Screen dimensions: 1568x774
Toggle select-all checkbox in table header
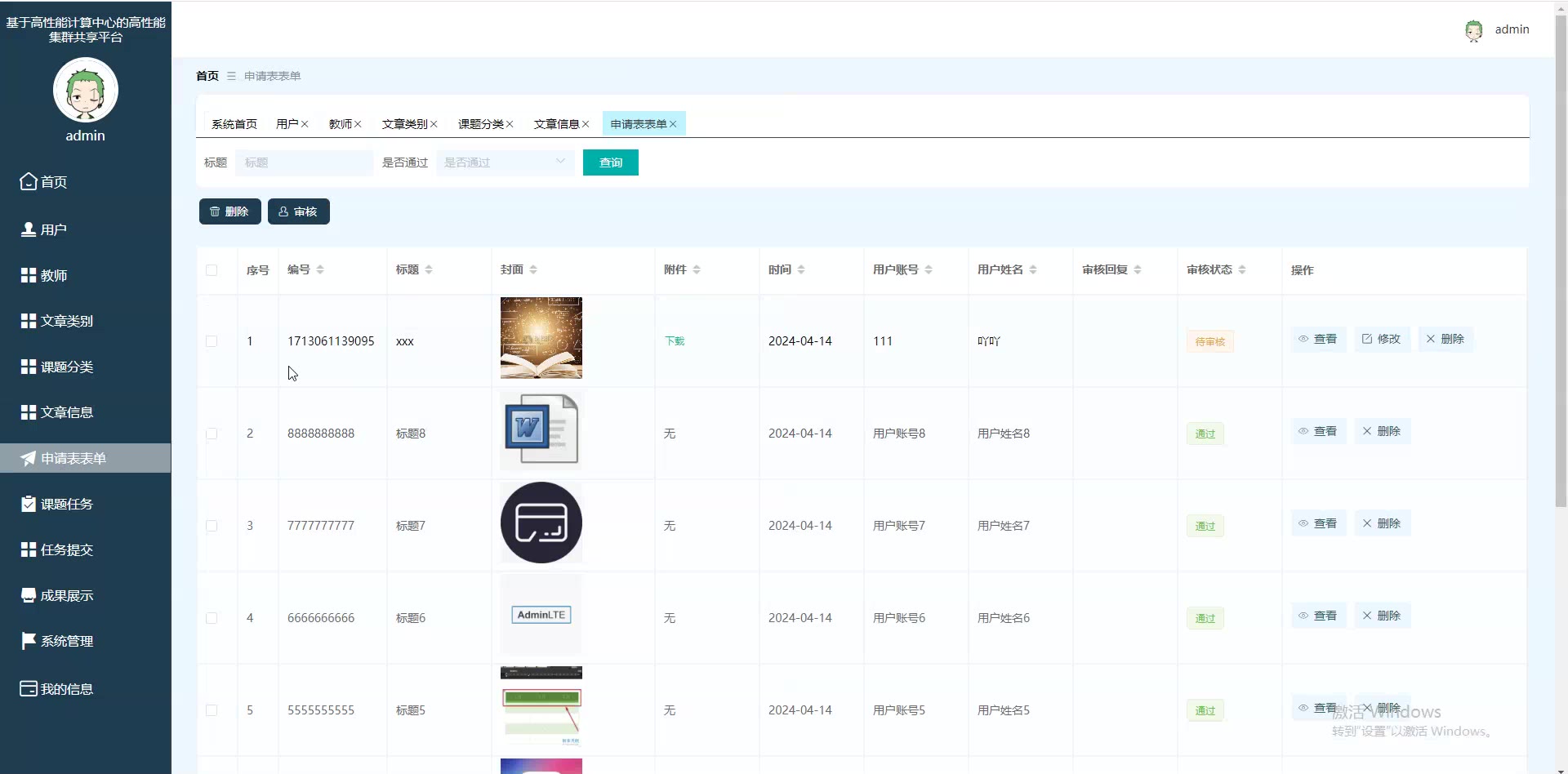click(212, 270)
